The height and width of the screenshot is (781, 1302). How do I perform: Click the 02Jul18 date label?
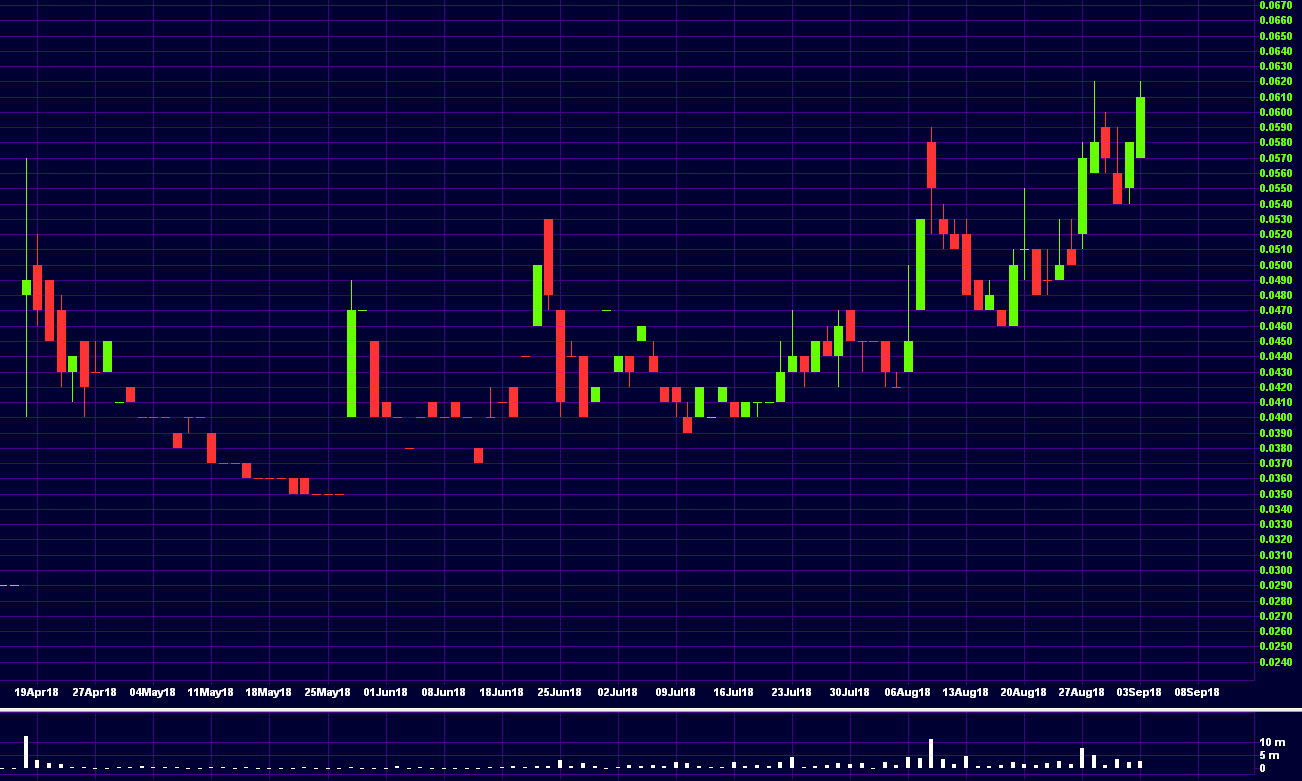pos(618,692)
